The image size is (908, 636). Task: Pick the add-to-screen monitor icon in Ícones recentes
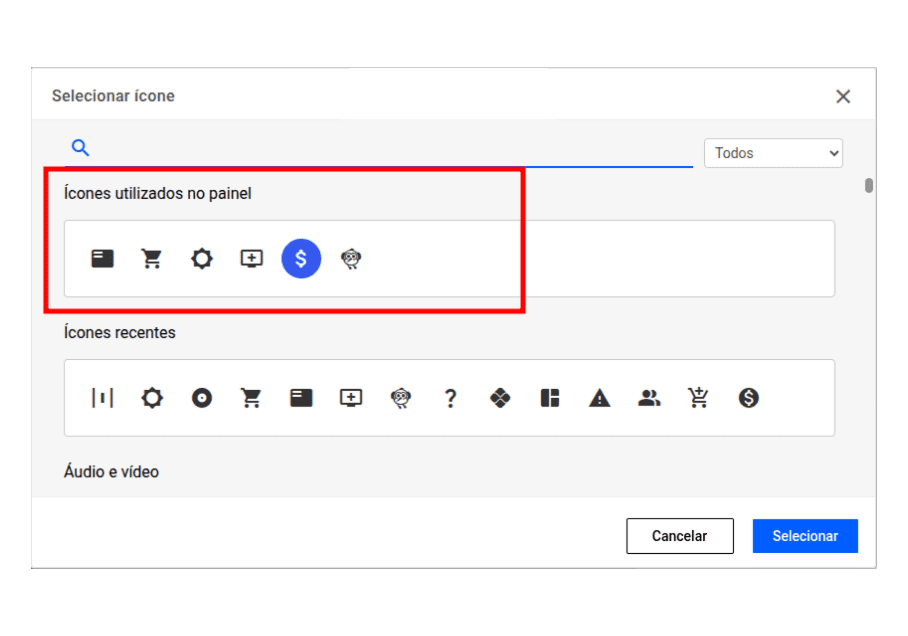click(351, 398)
